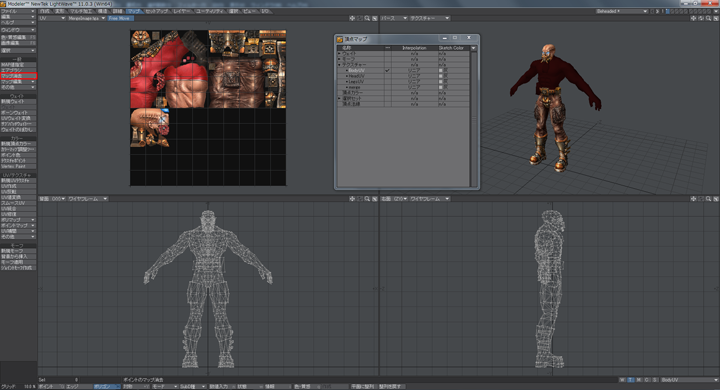
Task: Open ウィンドウ menu
Action: point(18,30)
